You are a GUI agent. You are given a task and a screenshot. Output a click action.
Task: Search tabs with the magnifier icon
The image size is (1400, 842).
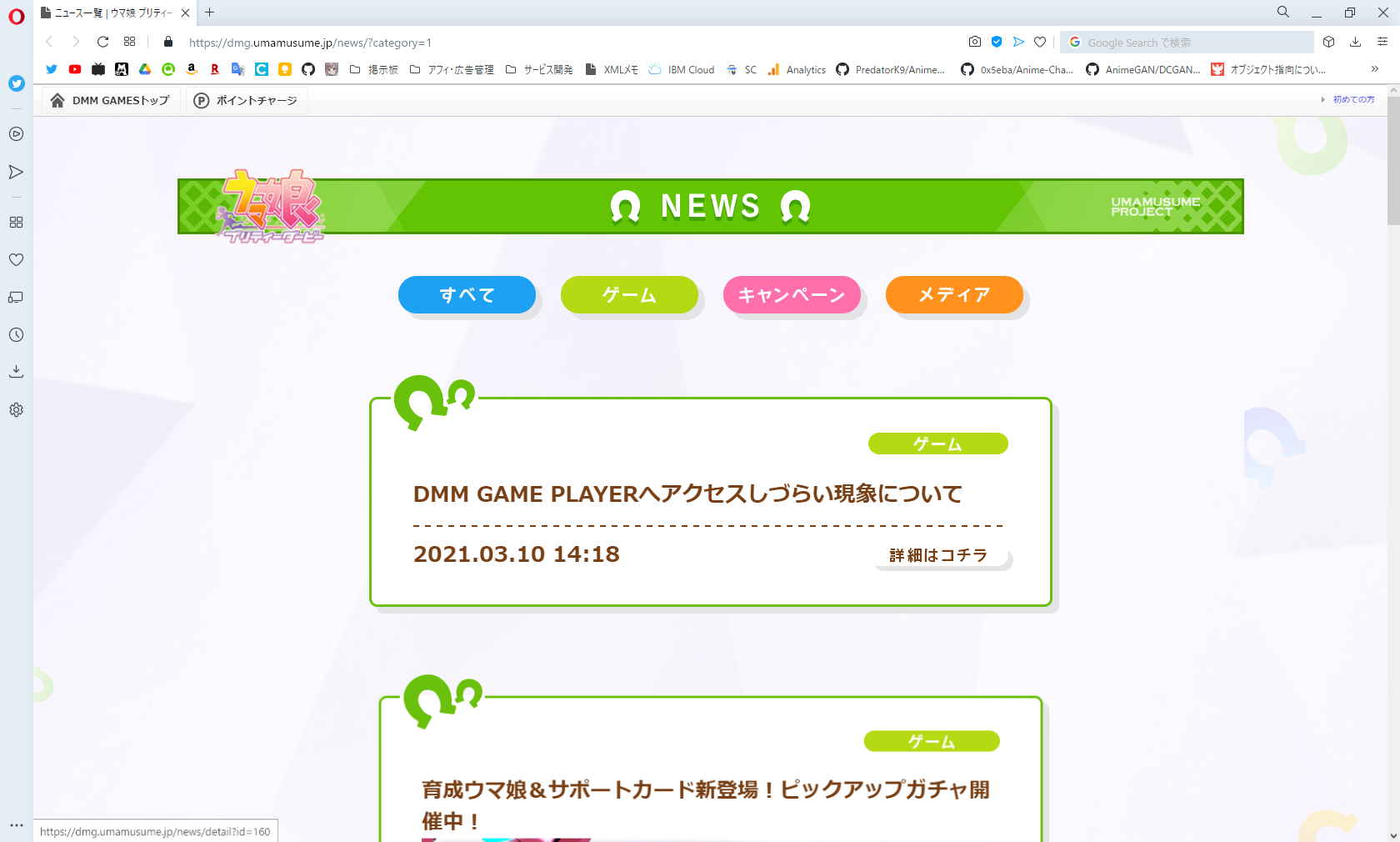click(1283, 12)
